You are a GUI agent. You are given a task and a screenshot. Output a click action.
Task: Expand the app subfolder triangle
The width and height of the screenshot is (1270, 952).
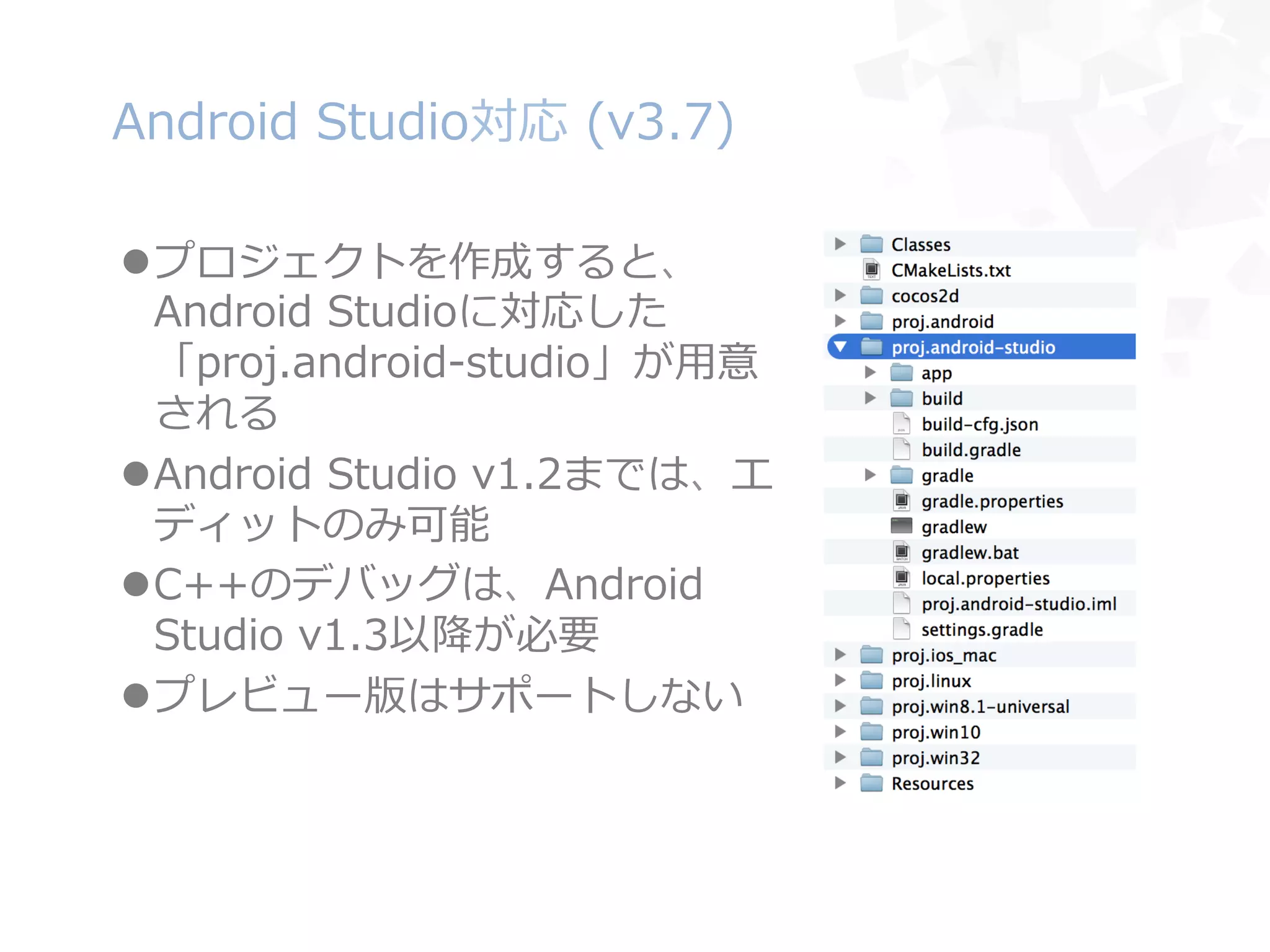coord(870,372)
